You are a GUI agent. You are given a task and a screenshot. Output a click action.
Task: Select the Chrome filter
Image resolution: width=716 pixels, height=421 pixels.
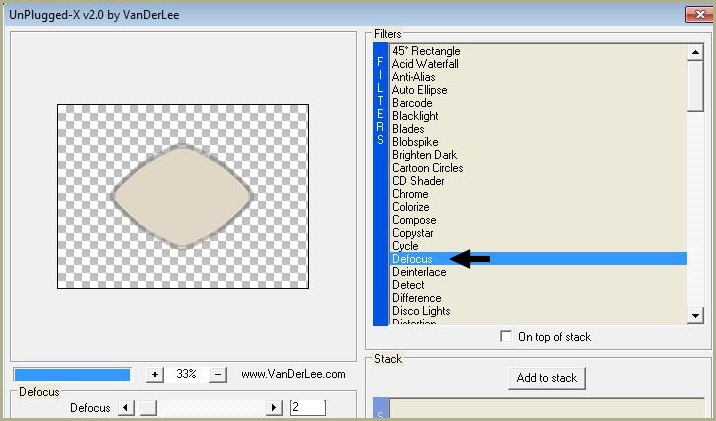410,194
